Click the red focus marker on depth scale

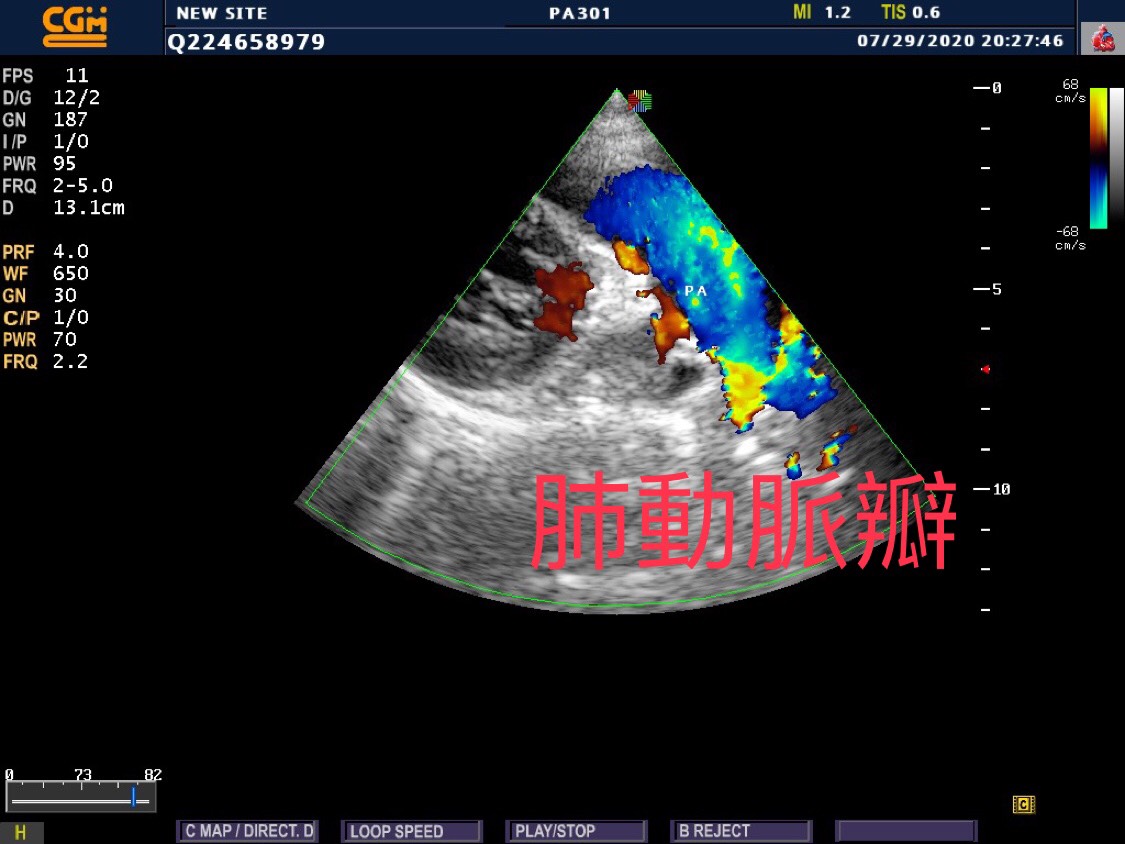[986, 369]
